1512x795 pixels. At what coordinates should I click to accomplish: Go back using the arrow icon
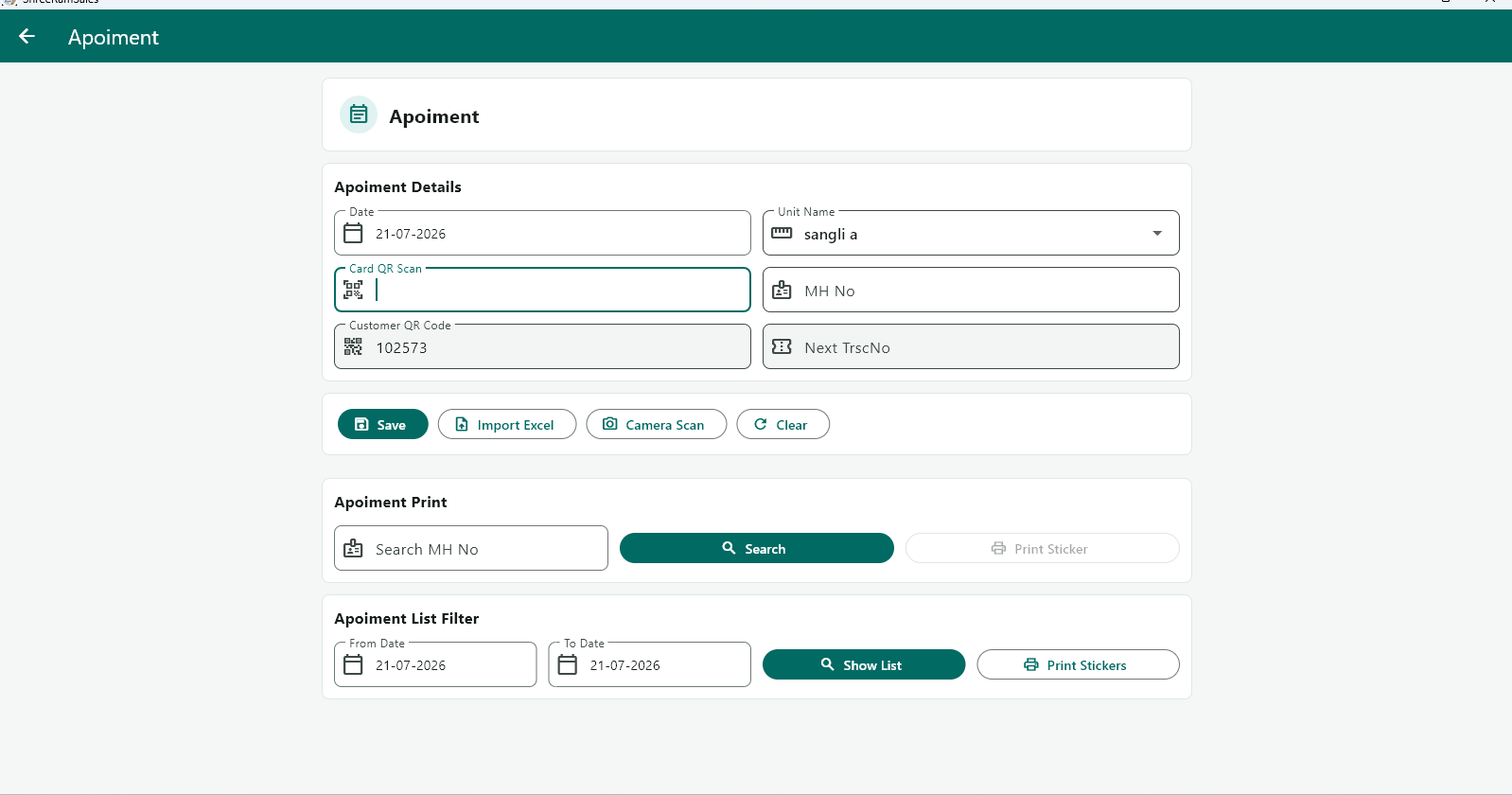click(x=26, y=36)
